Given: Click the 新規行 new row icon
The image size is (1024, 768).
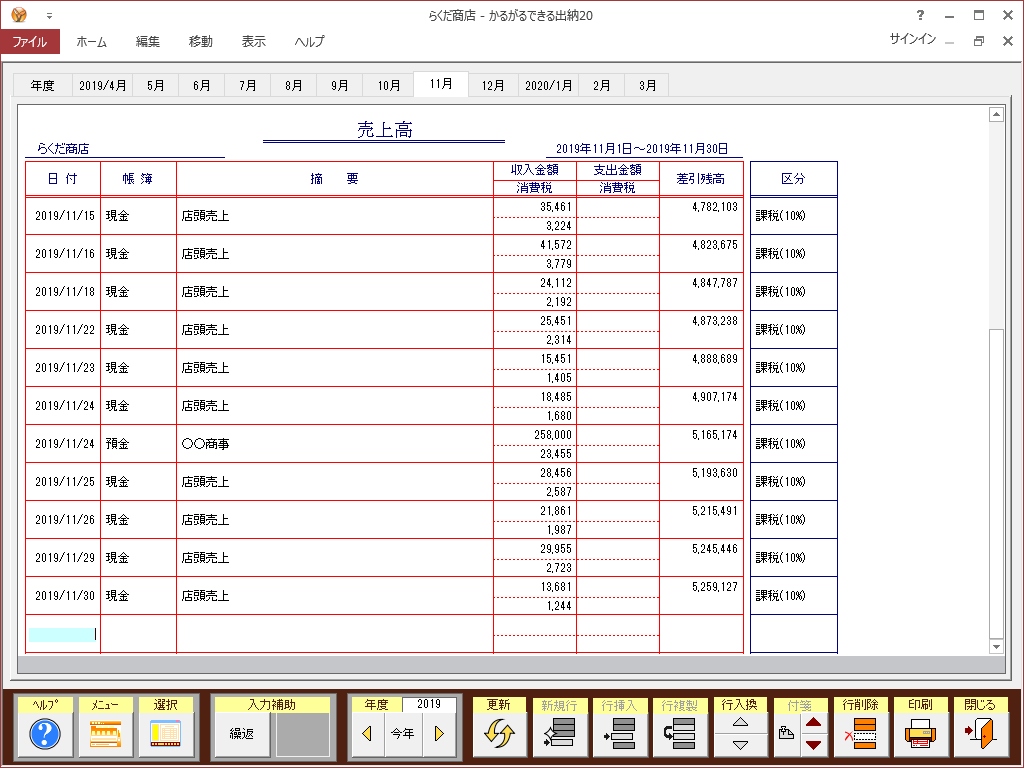Looking at the screenshot, I should 559,734.
